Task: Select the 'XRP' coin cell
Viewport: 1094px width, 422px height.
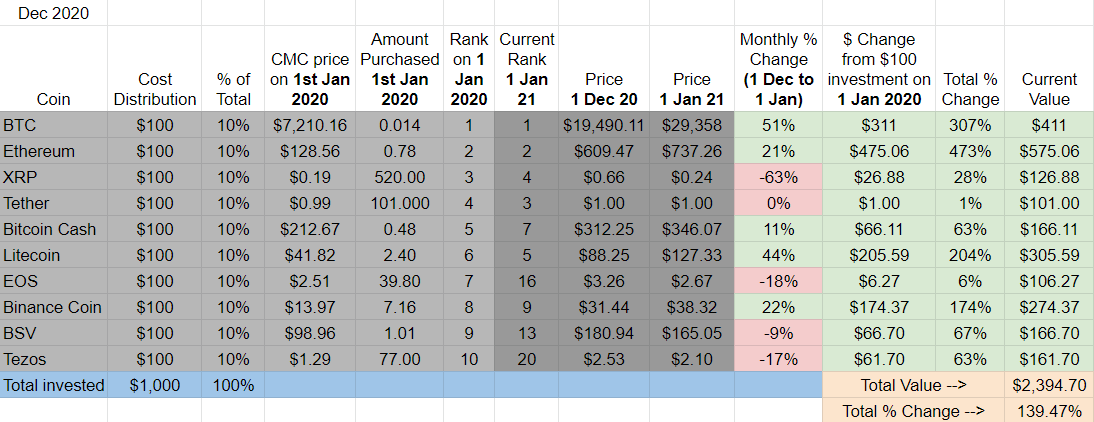Action: (x=54, y=177)
